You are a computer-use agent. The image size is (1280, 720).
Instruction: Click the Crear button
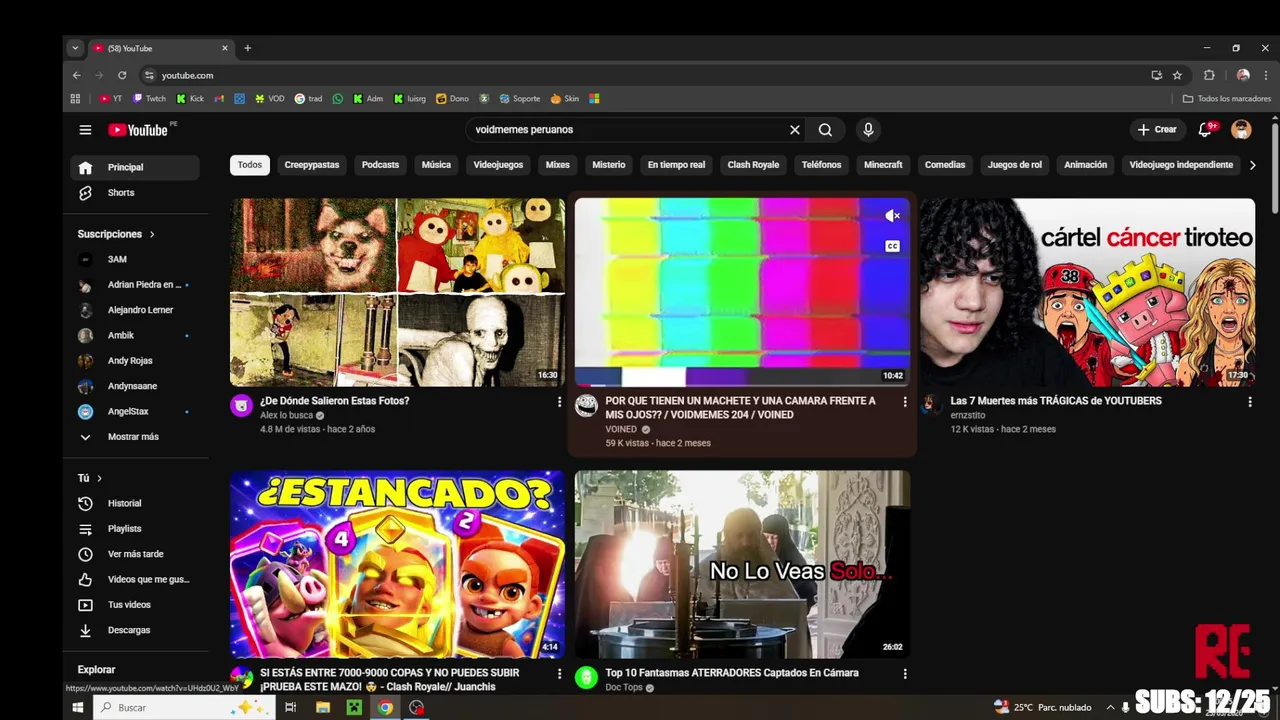click(x=1157, y=130)
